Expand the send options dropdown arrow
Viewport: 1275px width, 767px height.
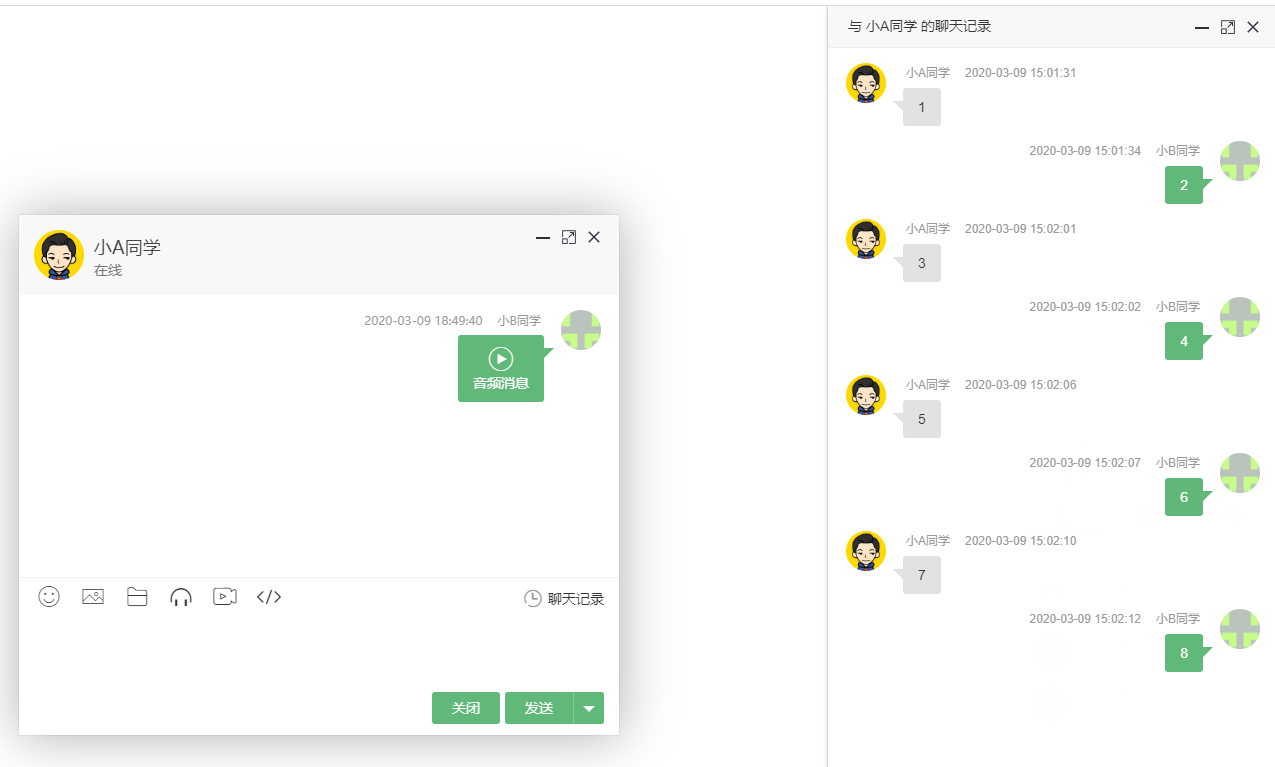click(589, 708)
